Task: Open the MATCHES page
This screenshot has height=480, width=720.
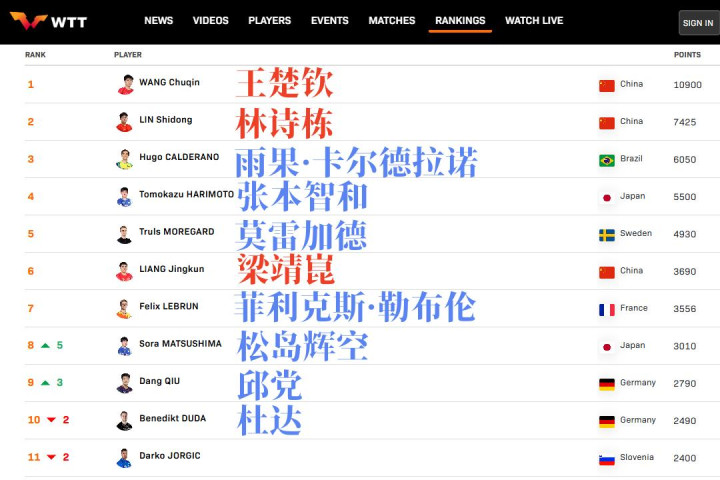Action: [392, 21]
